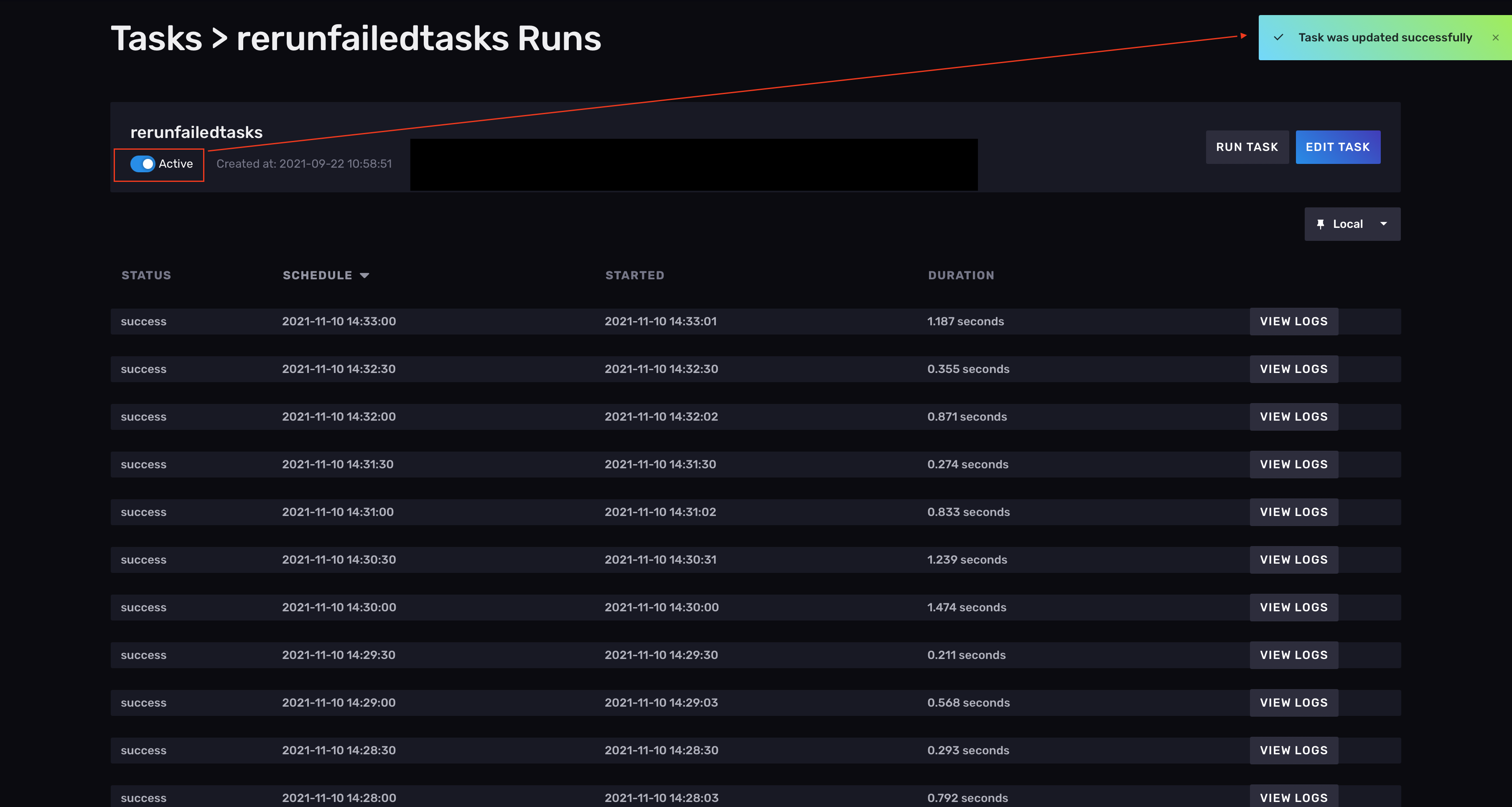This screenshot has height=807, width=1512.
Task: Click the Started column header
Action: (x=634, y=276)
